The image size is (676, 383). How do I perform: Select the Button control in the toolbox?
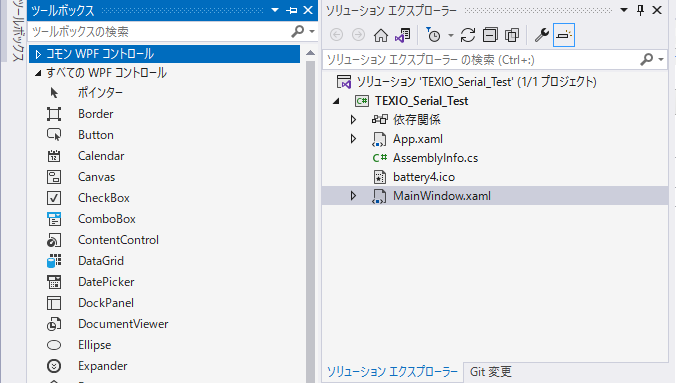tap(96, 135)
